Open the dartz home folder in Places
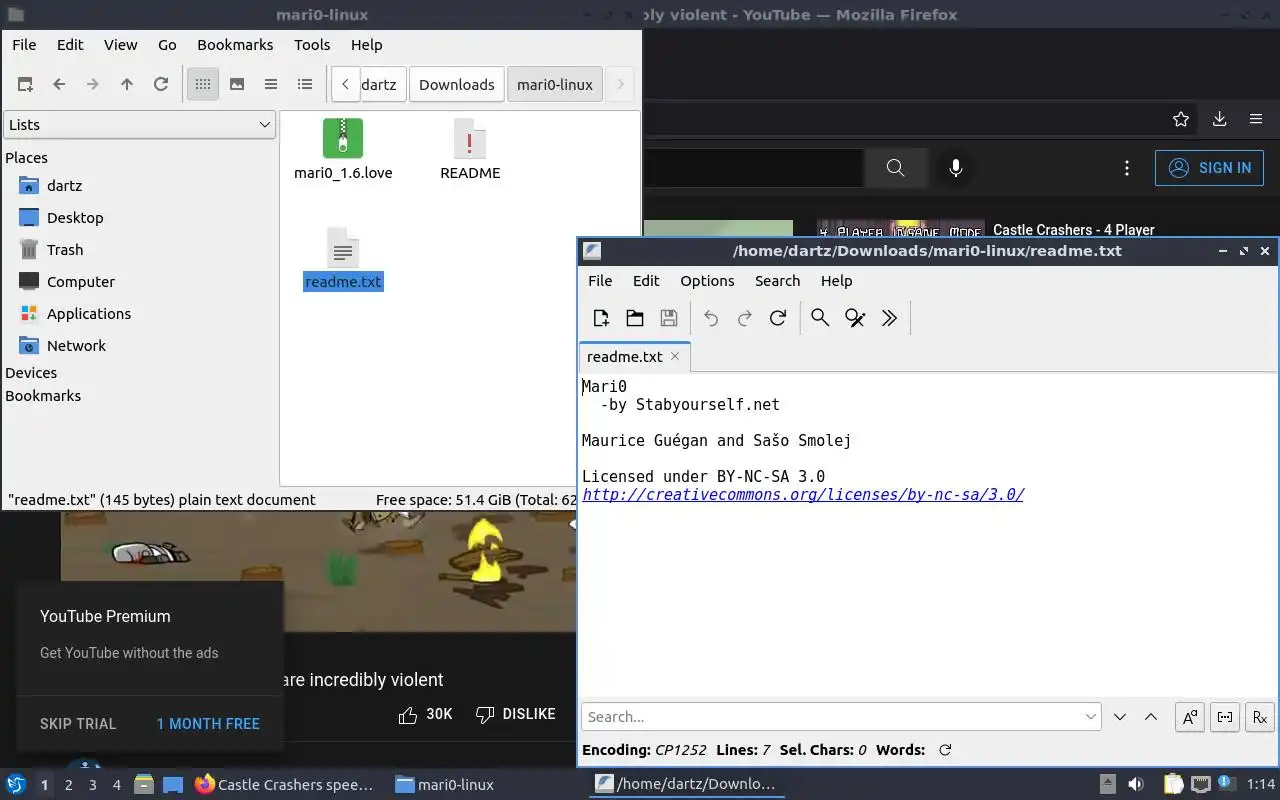 [x=64, y=186]
